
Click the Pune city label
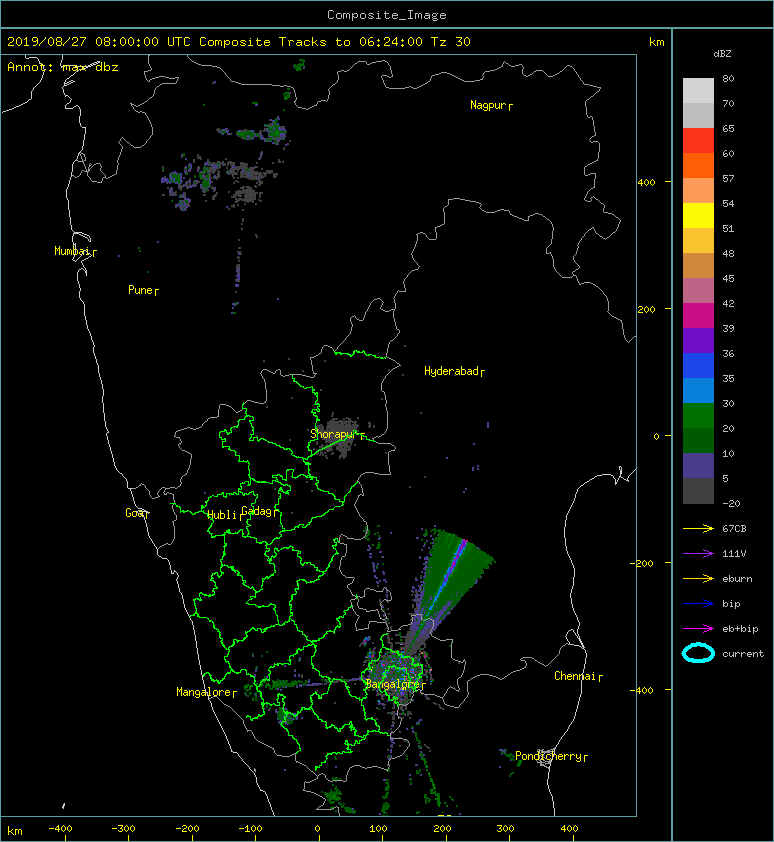coord(143,291)
